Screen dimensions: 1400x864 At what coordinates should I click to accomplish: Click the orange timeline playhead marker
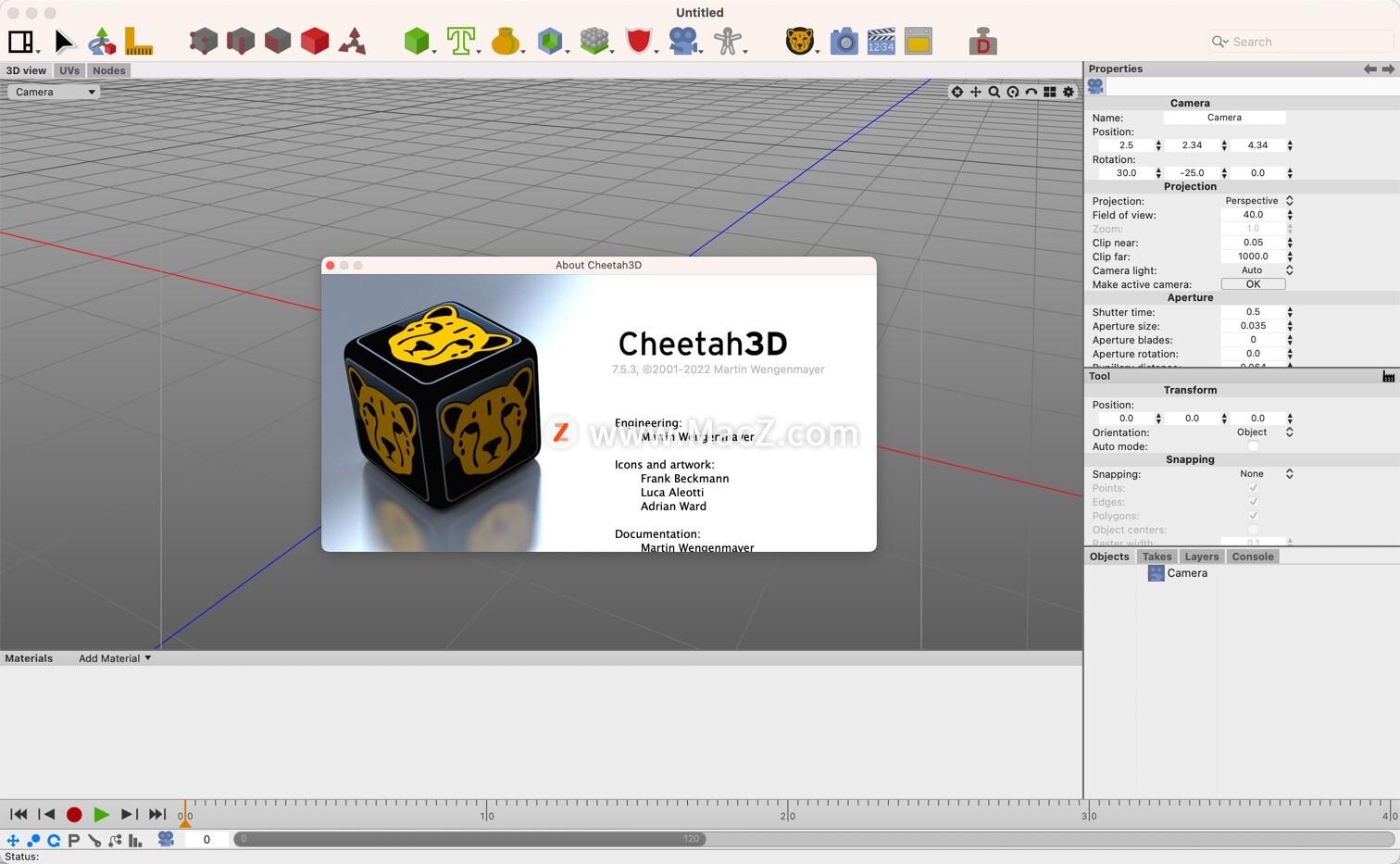[185, 815]
